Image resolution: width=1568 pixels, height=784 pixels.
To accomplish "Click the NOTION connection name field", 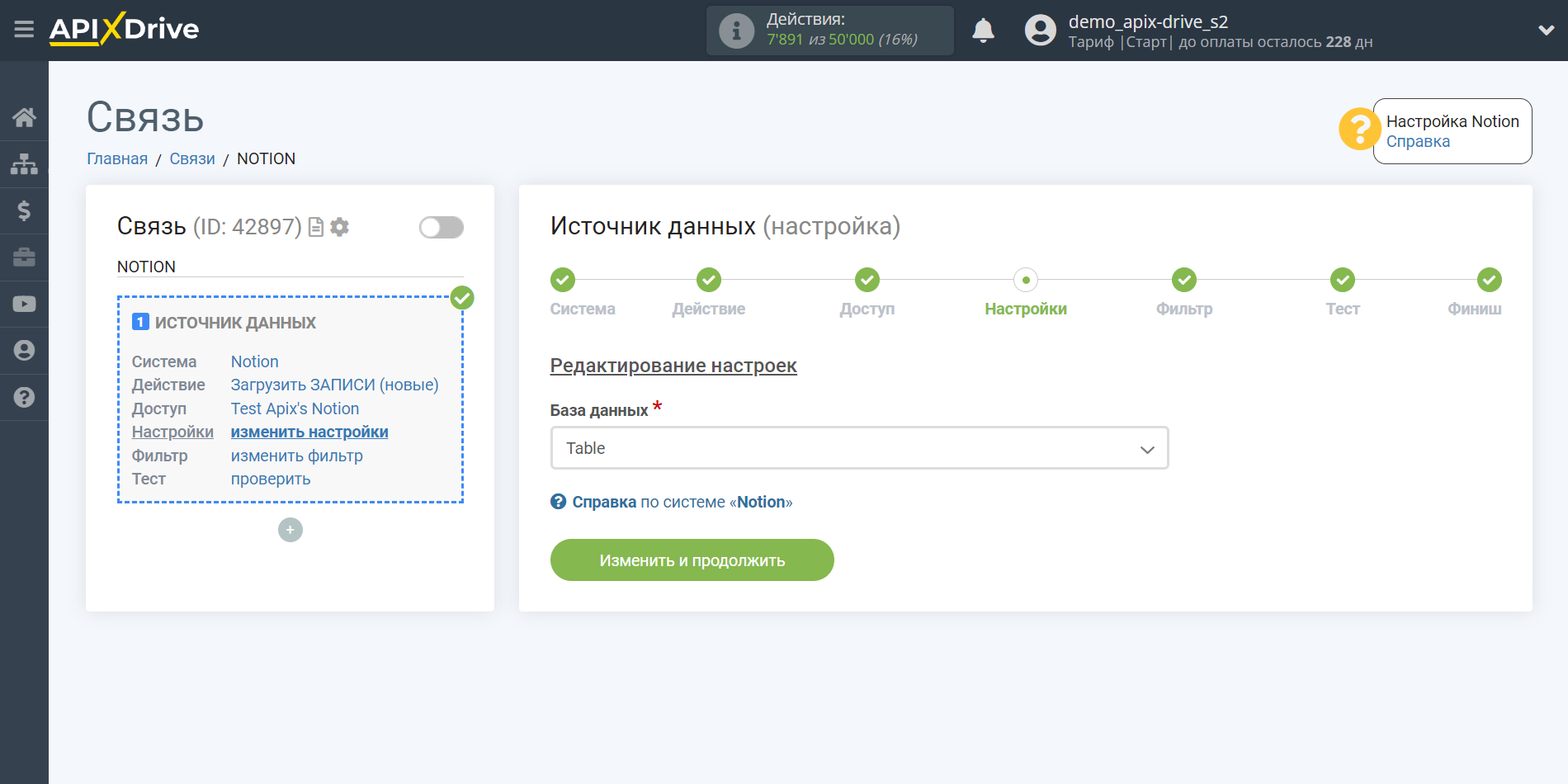I will coord(290,267).
